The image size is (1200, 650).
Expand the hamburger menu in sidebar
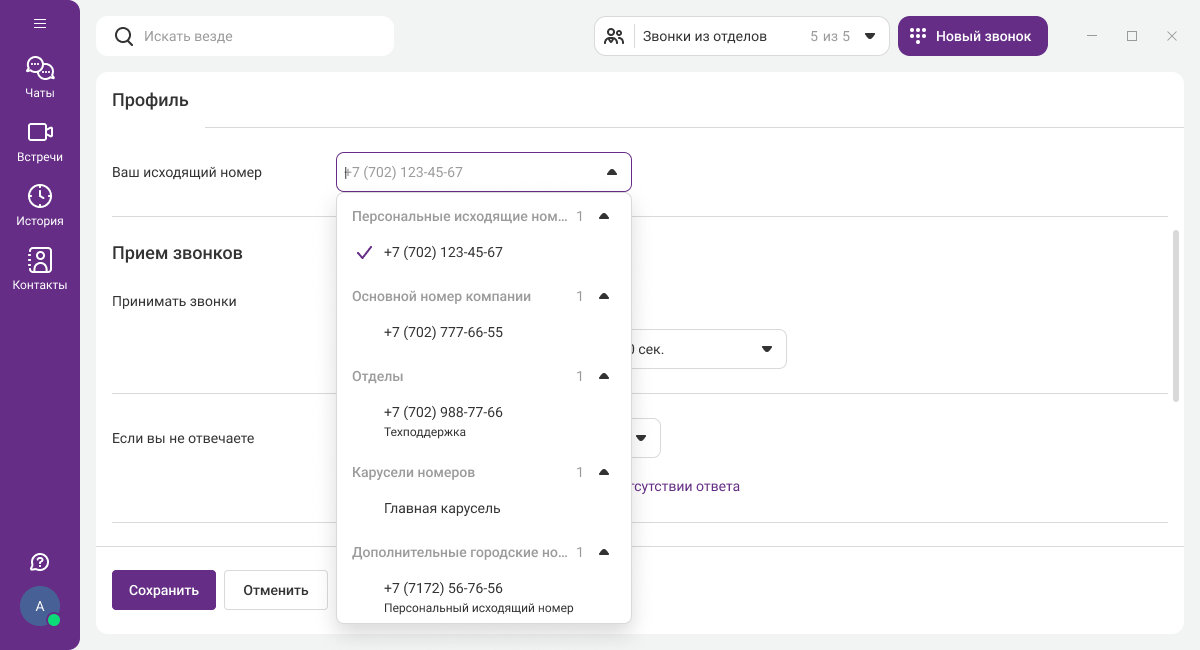(x=40, y=23)
